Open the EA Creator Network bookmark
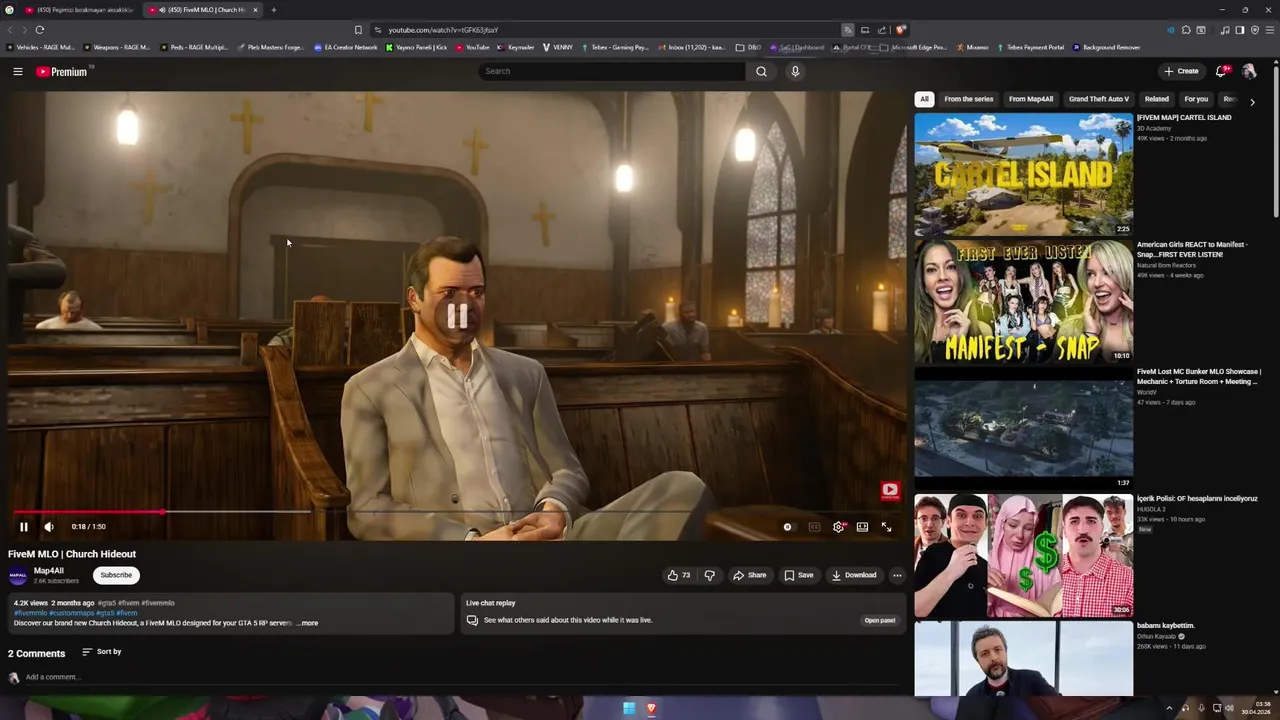 tap(346, 47)
